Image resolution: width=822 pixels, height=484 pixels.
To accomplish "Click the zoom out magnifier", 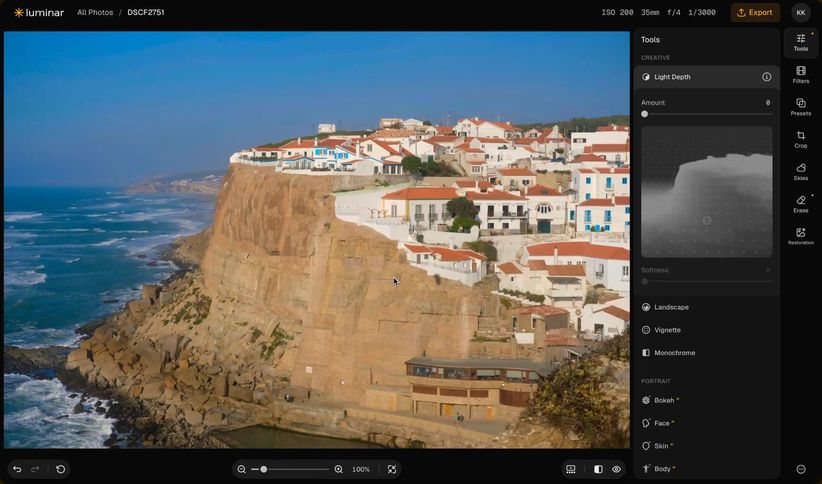I will [x=242, y=469].
